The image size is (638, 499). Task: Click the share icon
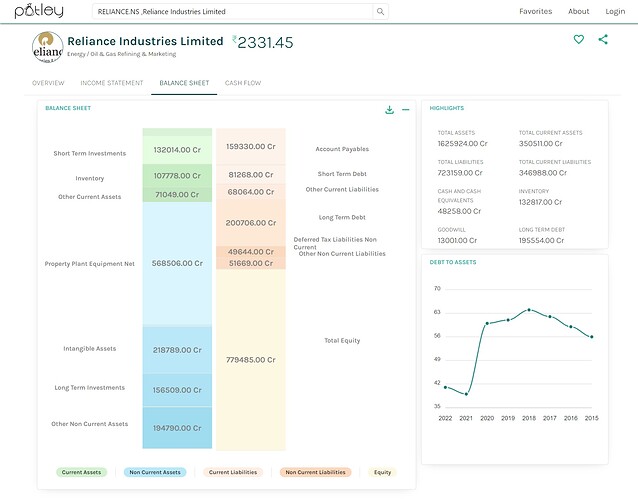tap(603, 39)
